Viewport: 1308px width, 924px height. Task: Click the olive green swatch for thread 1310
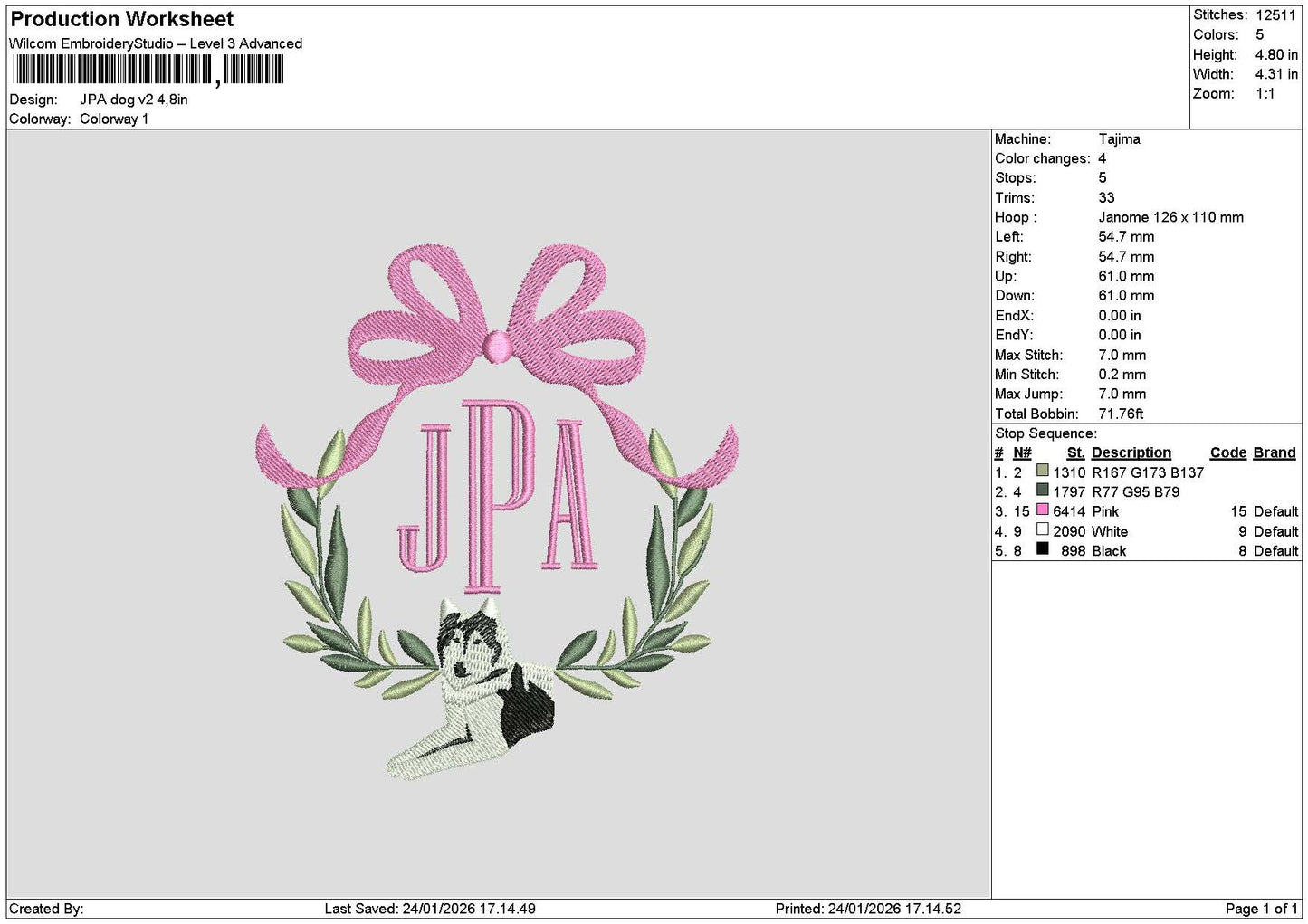1042,471
